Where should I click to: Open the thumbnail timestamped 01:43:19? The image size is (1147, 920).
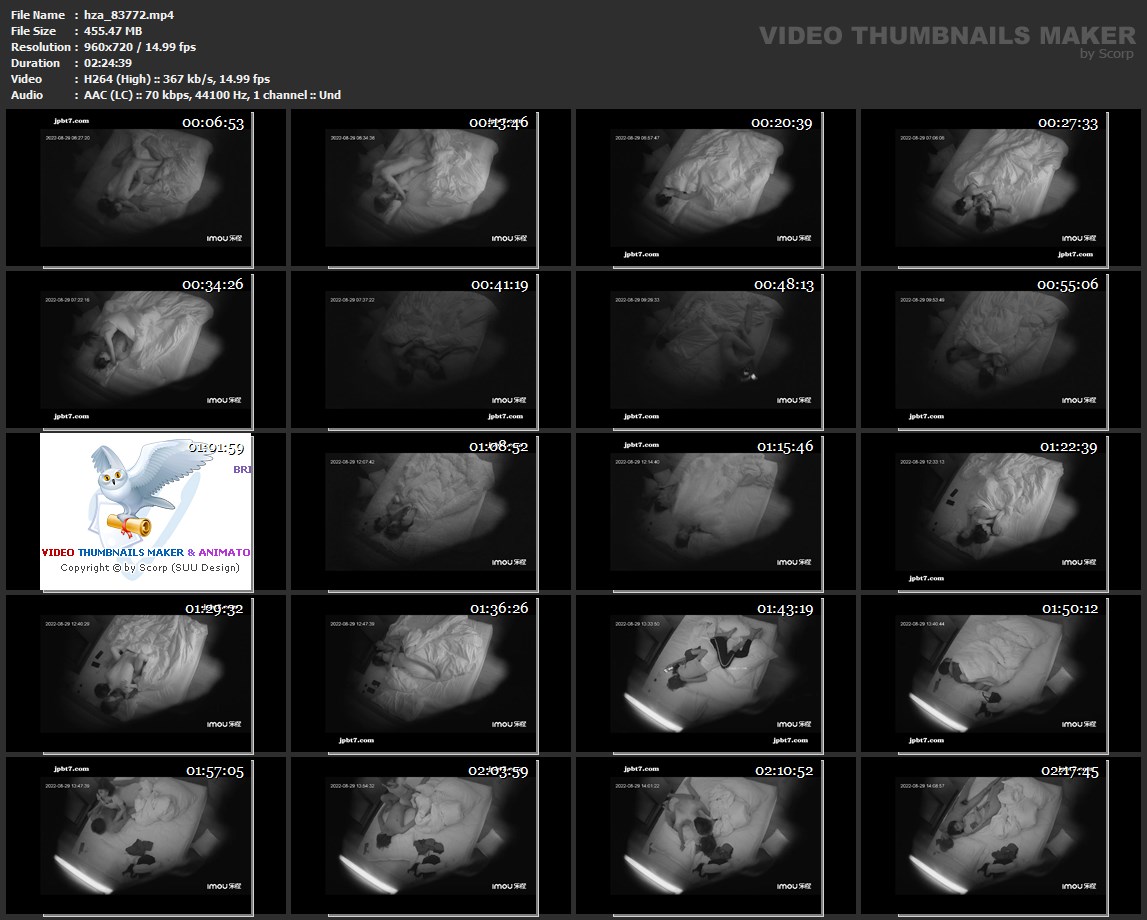(x=715, y=673)
